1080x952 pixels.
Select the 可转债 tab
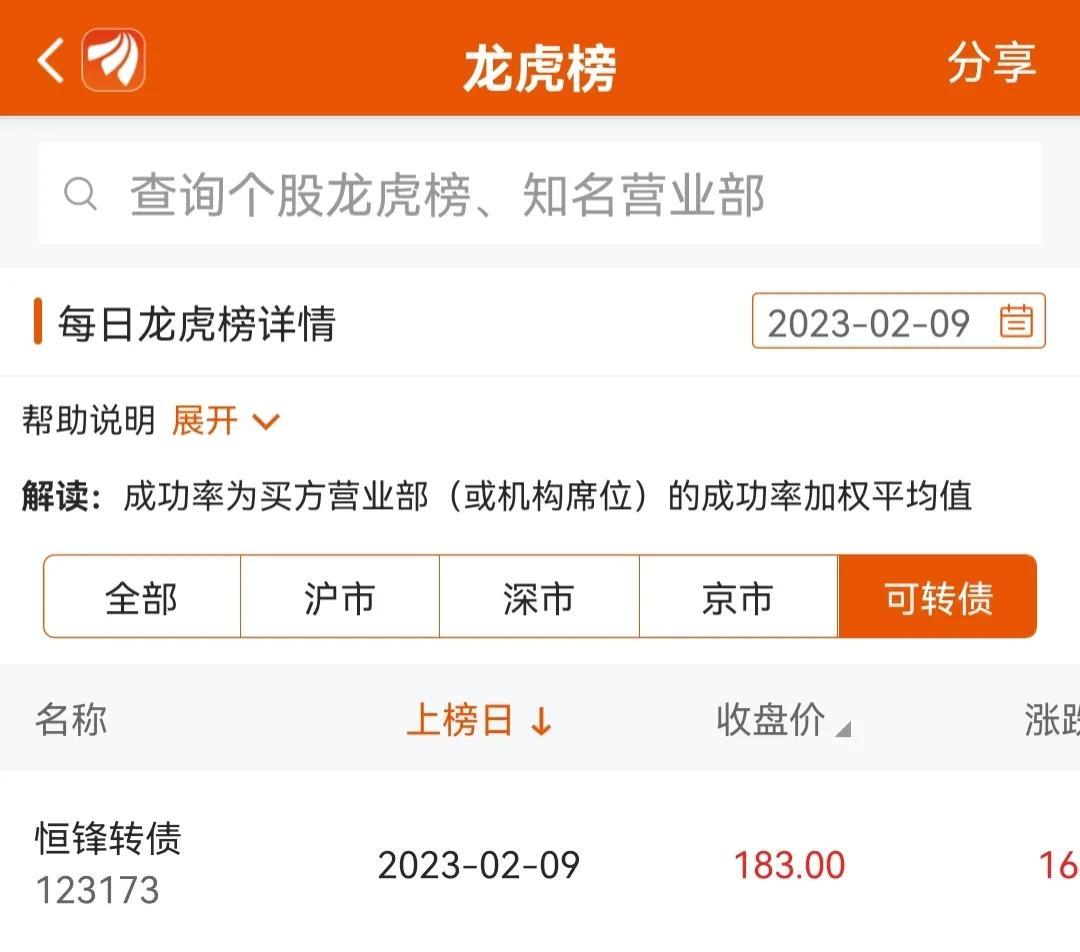click(x=937, y=597)
